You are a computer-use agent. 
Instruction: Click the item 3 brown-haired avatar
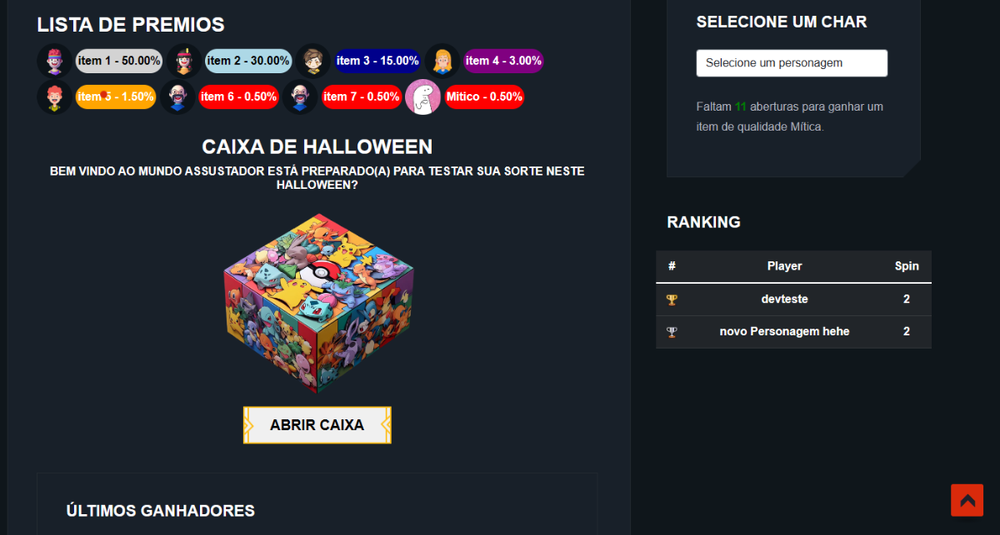click(312, 61)
